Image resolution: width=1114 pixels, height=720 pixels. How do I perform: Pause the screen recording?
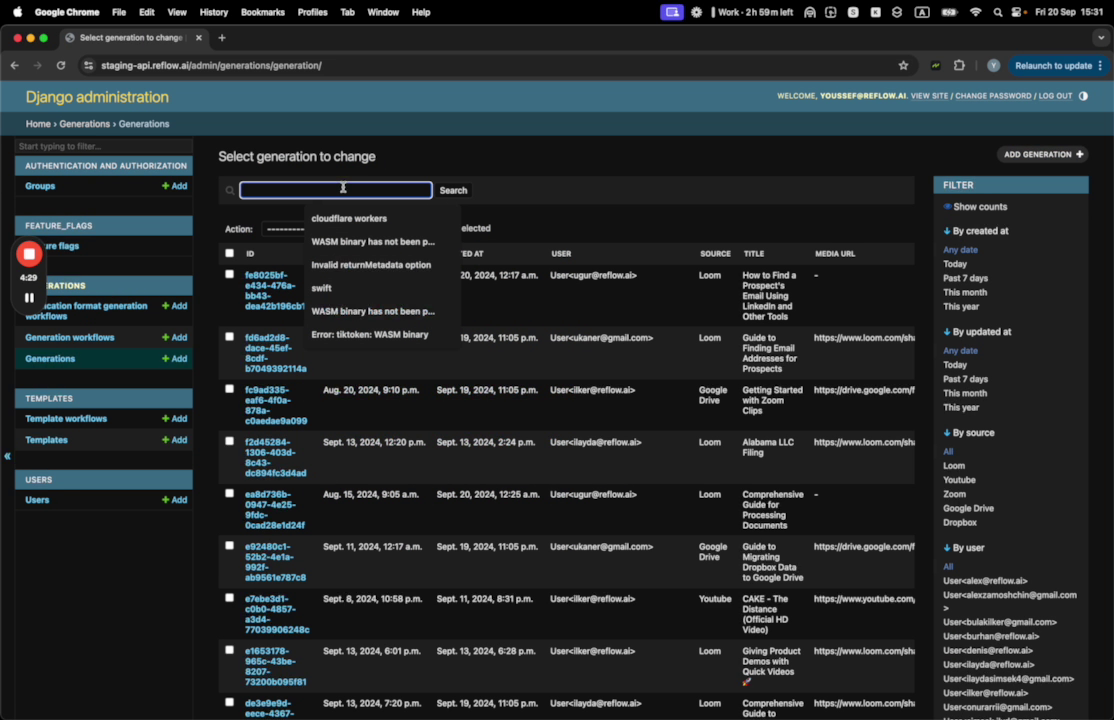[x=29, y=297]
